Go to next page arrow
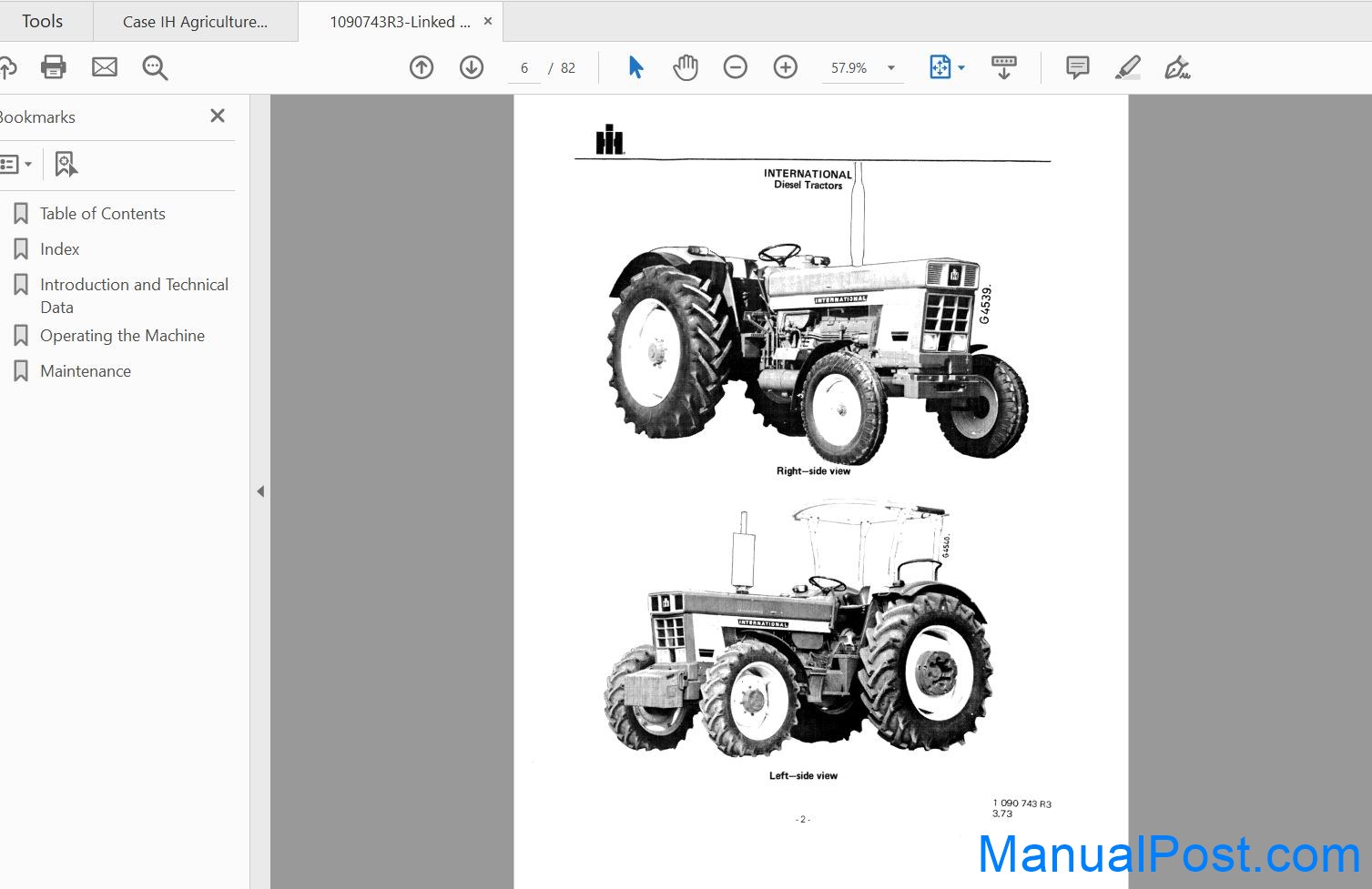 [472, 67]
